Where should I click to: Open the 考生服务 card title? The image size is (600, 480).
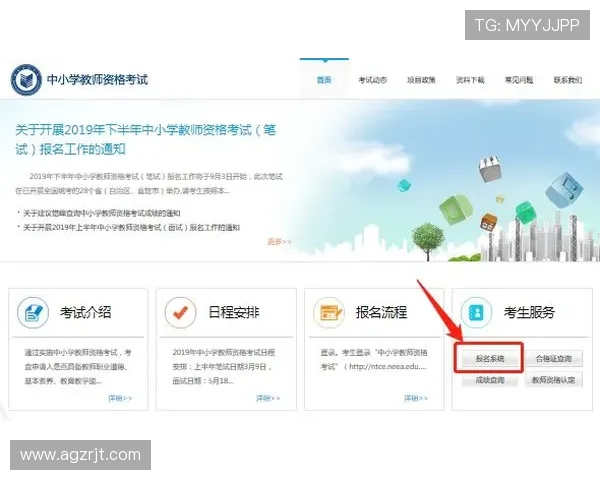(529, 312)
